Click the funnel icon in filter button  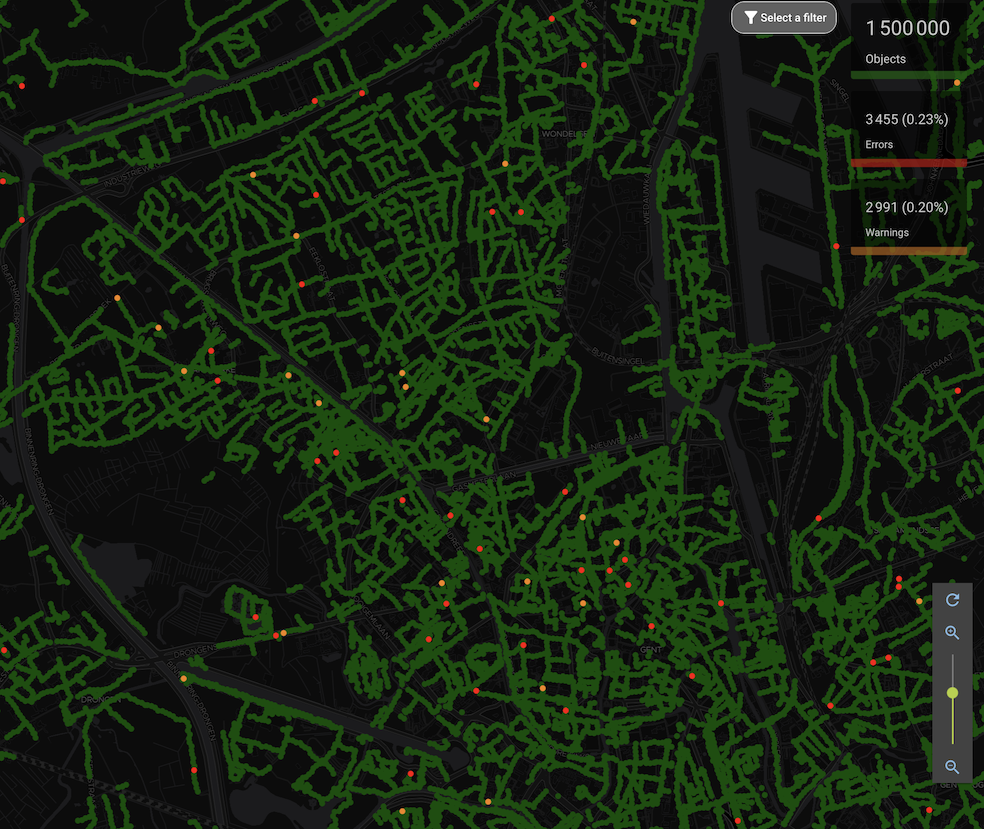[750, 18]
